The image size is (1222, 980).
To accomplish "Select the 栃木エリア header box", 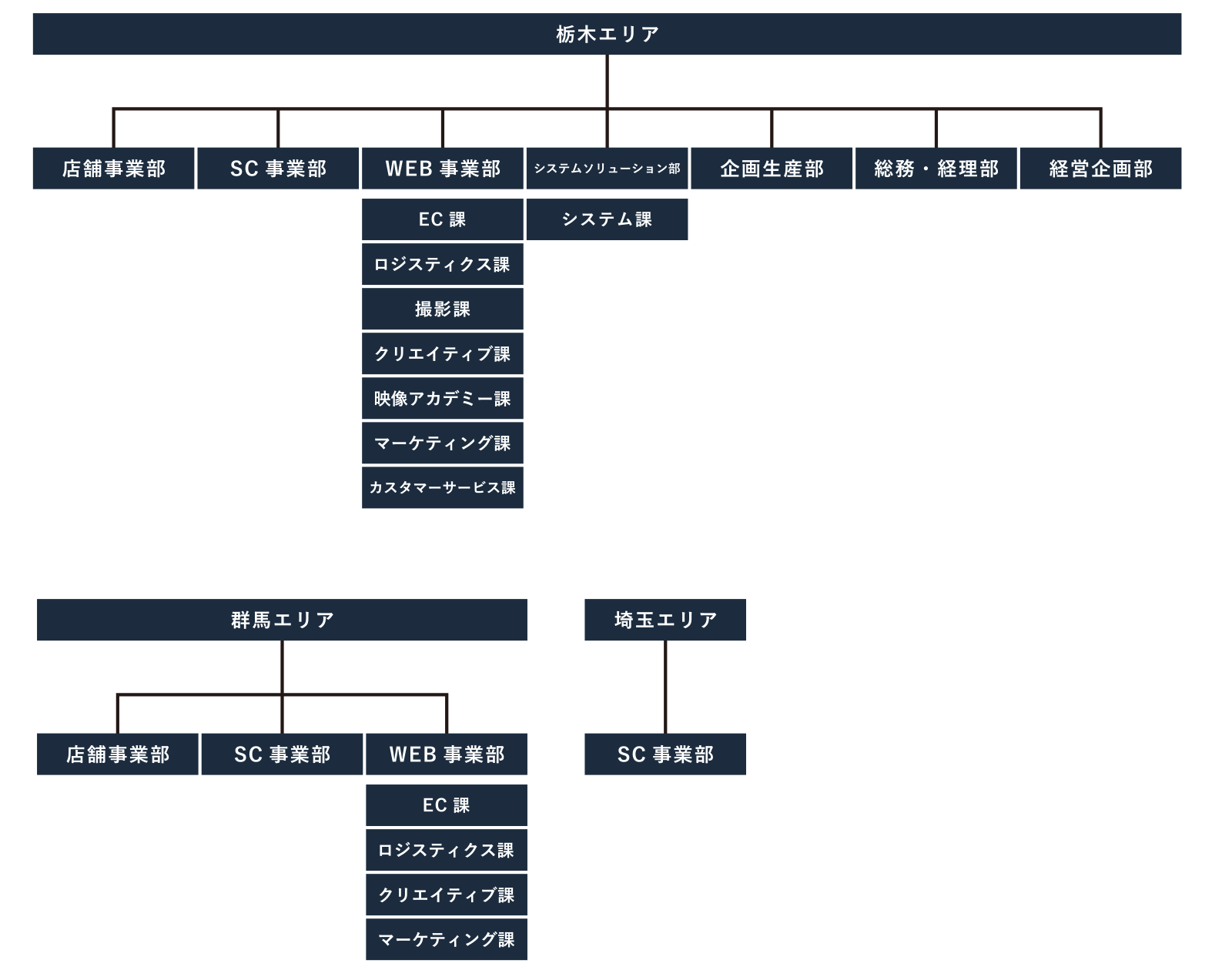I will pos(607,34).
